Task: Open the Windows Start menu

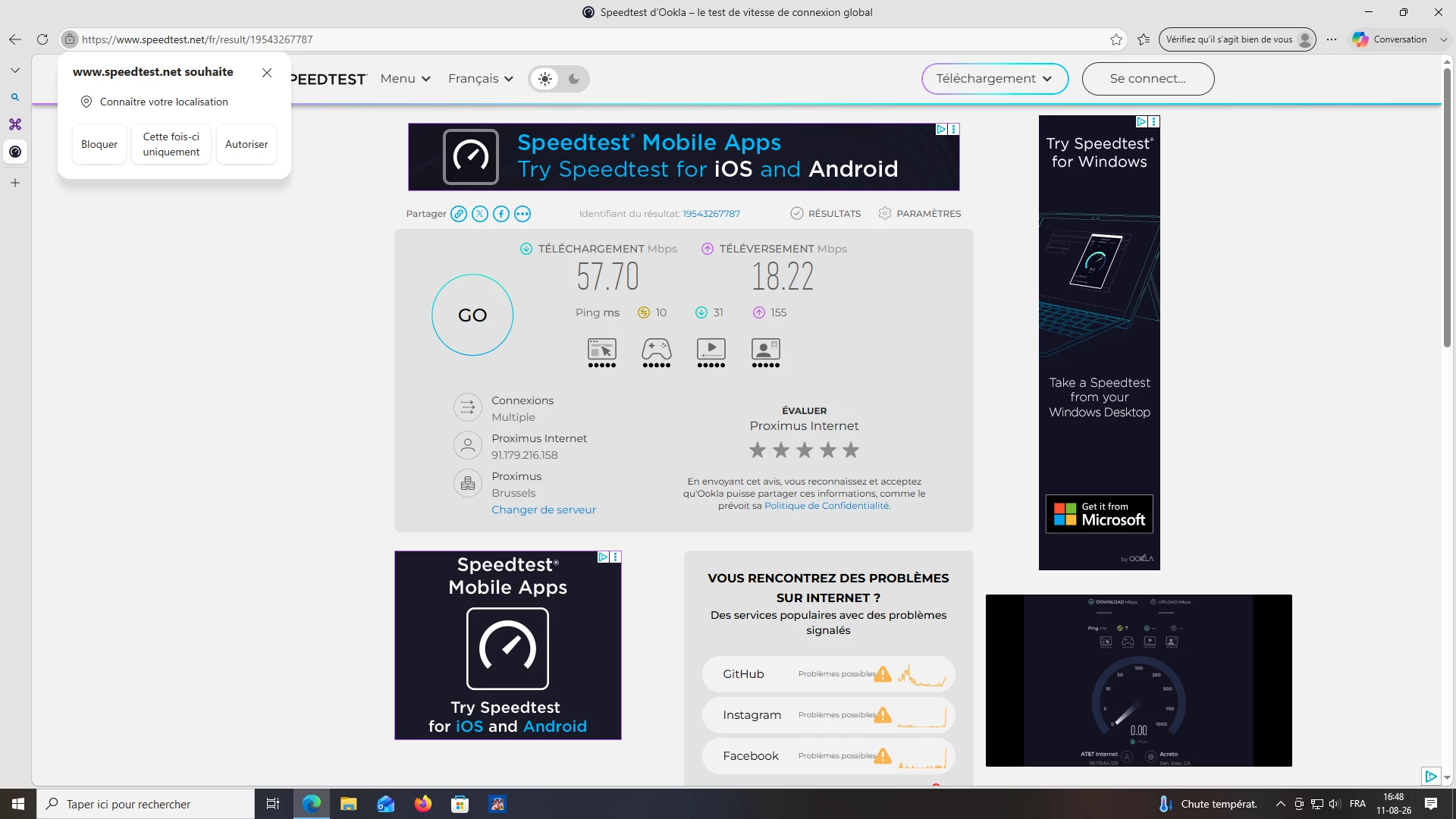Action: coord(18,804)
